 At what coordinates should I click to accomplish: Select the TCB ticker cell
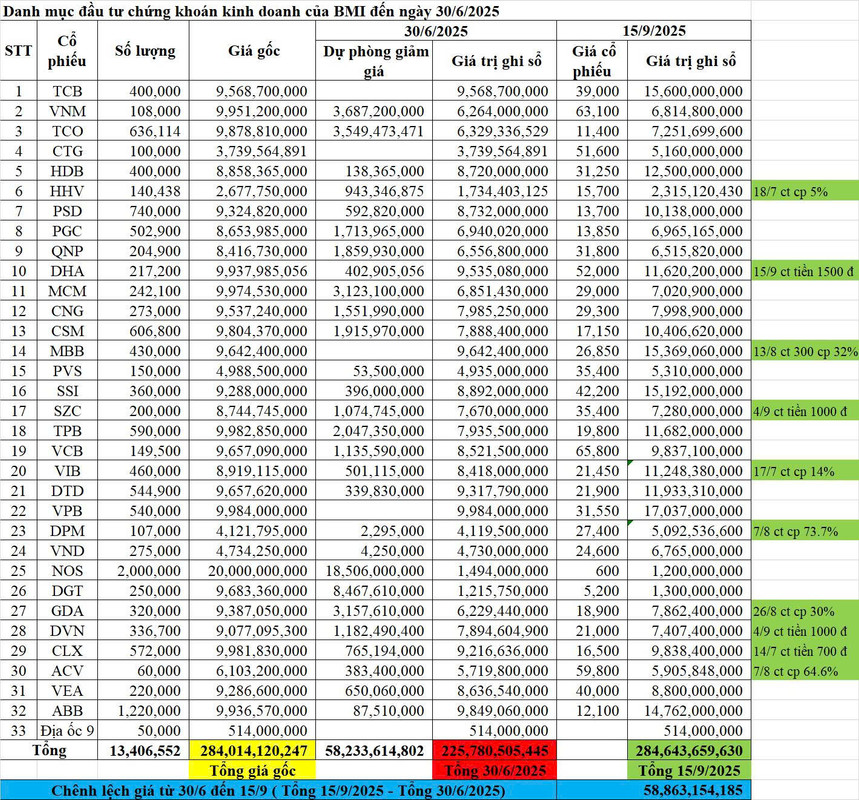coord(67,91)
